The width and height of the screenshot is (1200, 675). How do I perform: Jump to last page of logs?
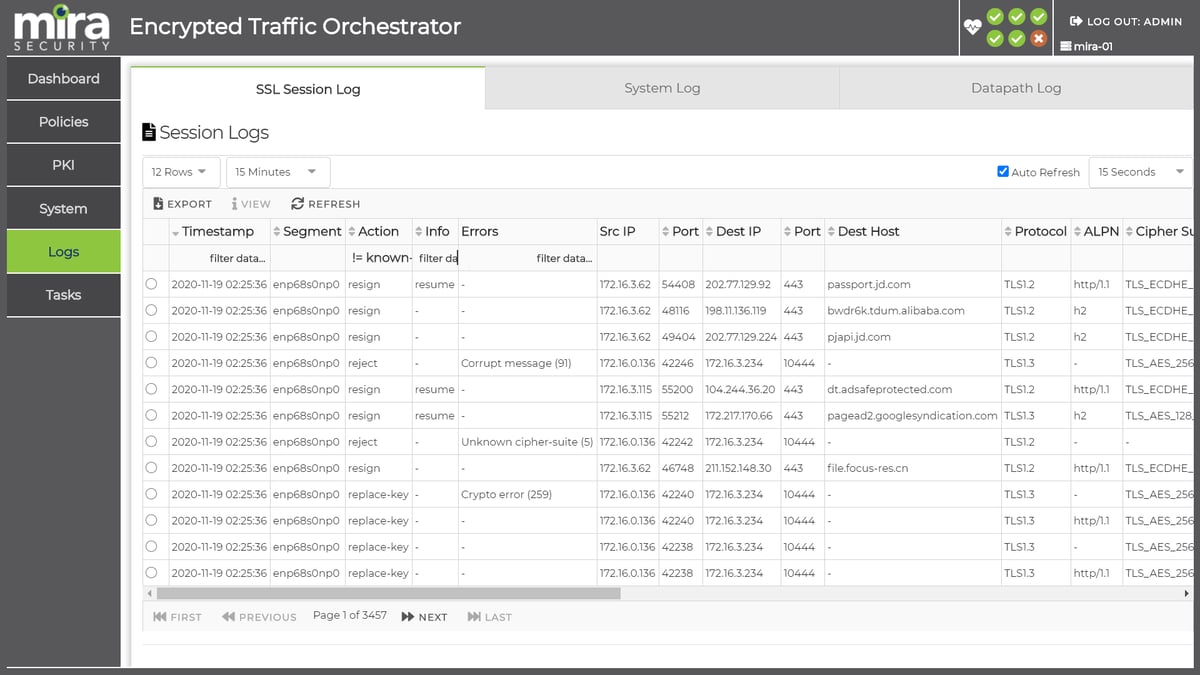[489, 617]
